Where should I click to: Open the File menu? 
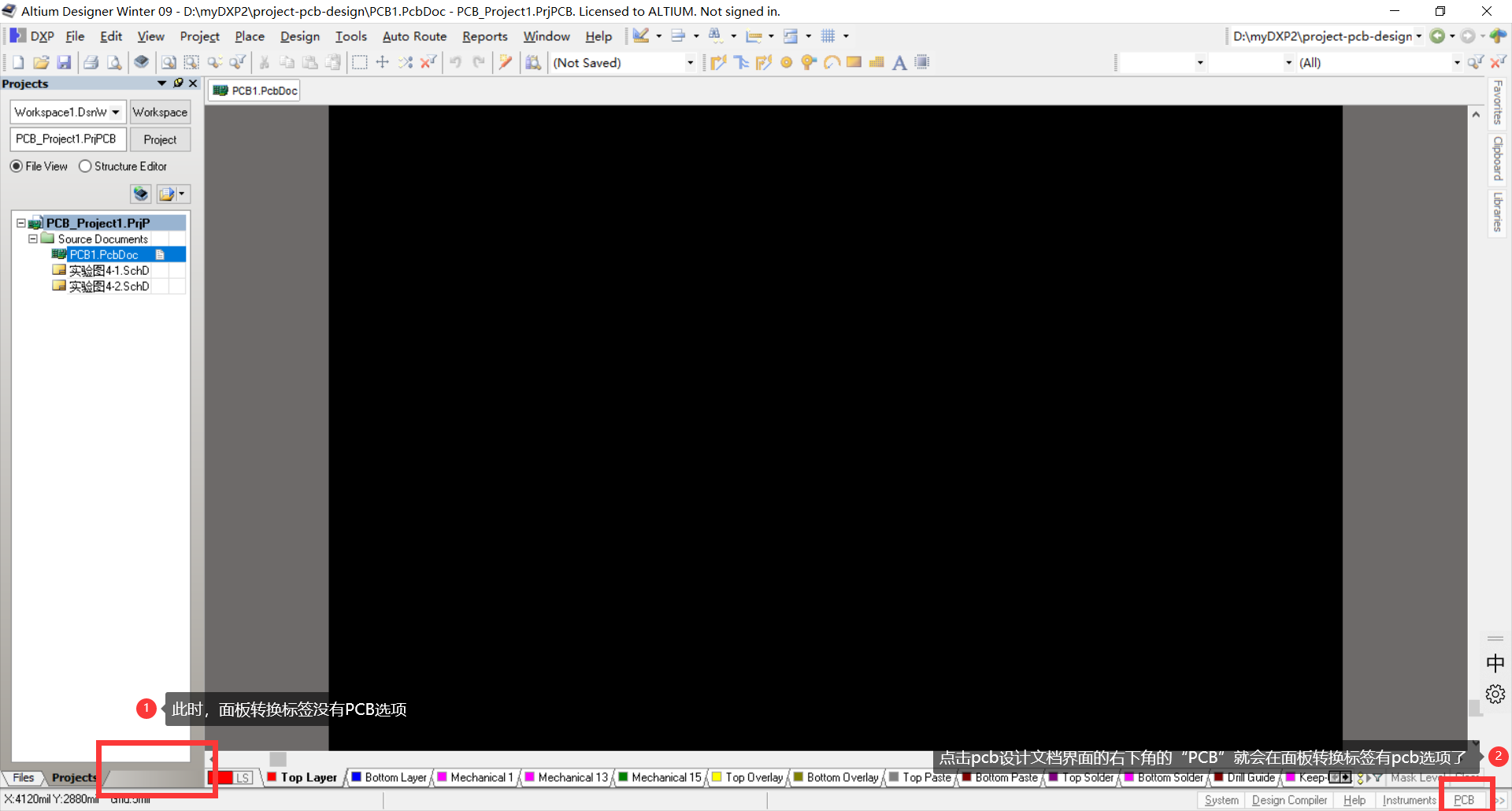[x=75, y=36]
